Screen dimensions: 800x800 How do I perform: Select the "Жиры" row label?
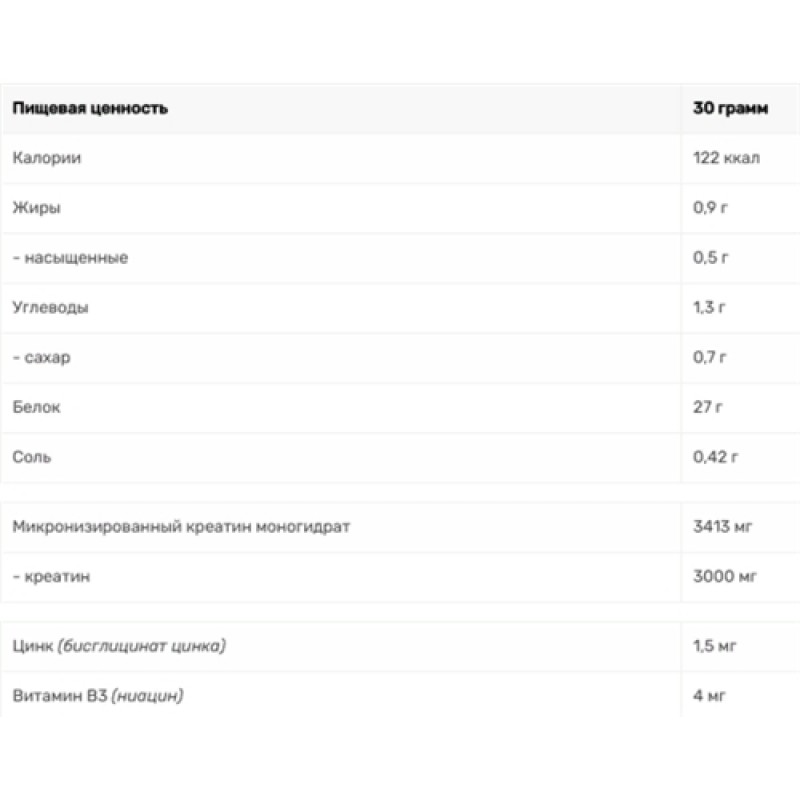(x=37, y=208)
